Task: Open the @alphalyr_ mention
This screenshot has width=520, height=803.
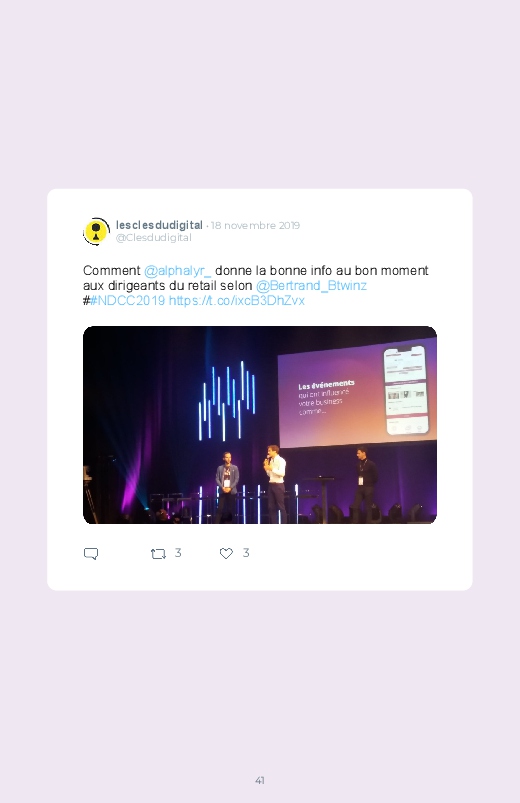Action: point(177,270)
